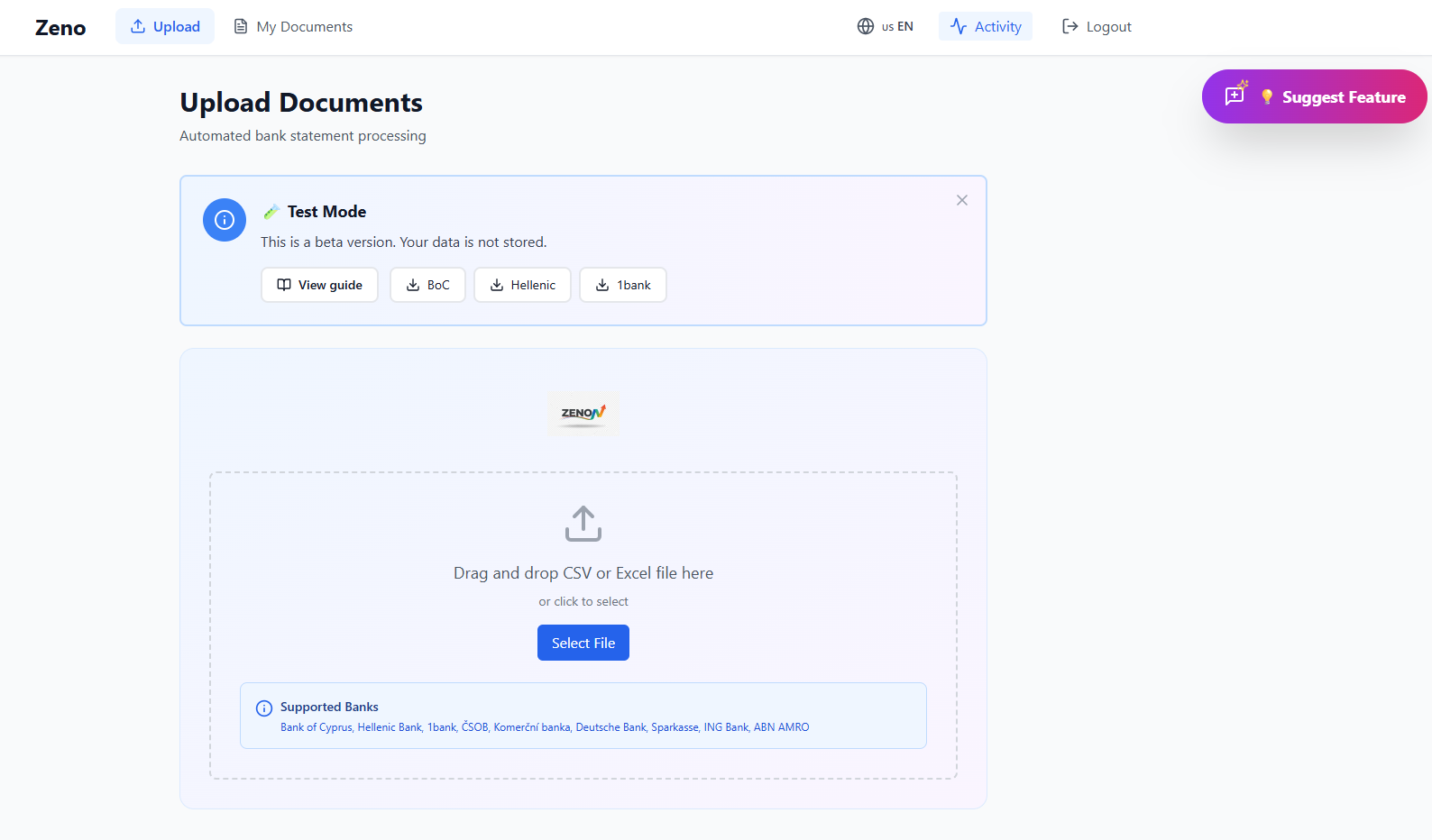
Task: Click the test tube icon beside Test Mode
Action: 271,212
